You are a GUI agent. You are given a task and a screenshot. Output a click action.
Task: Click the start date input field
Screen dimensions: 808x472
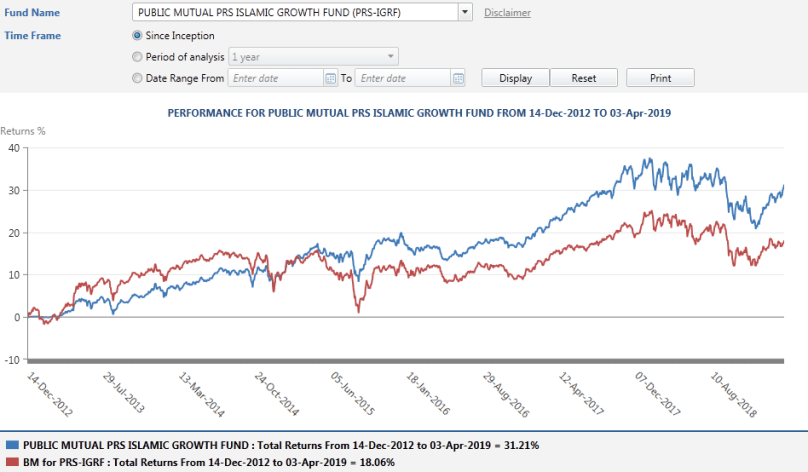[276, 78]
